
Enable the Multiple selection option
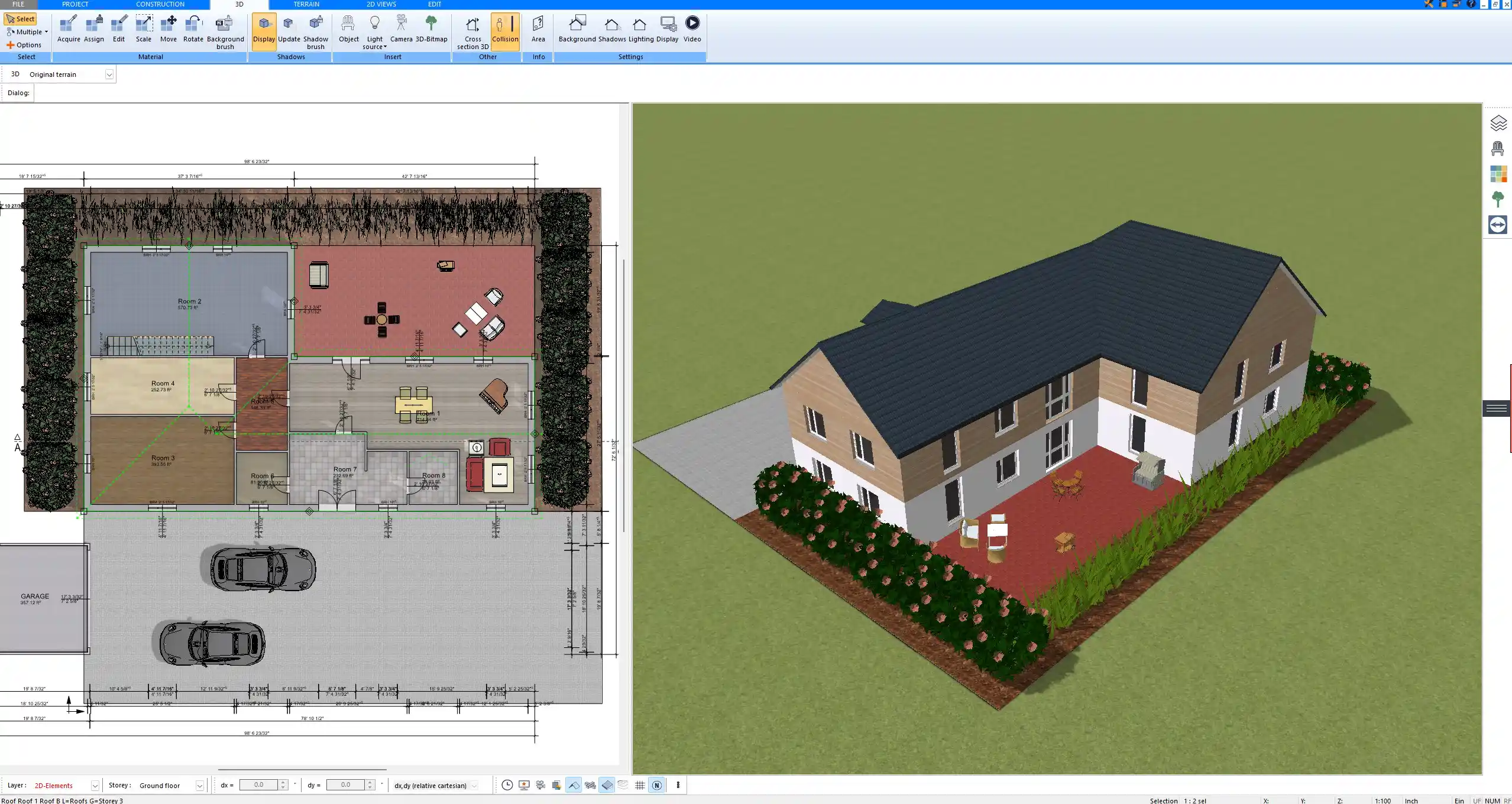26,31
